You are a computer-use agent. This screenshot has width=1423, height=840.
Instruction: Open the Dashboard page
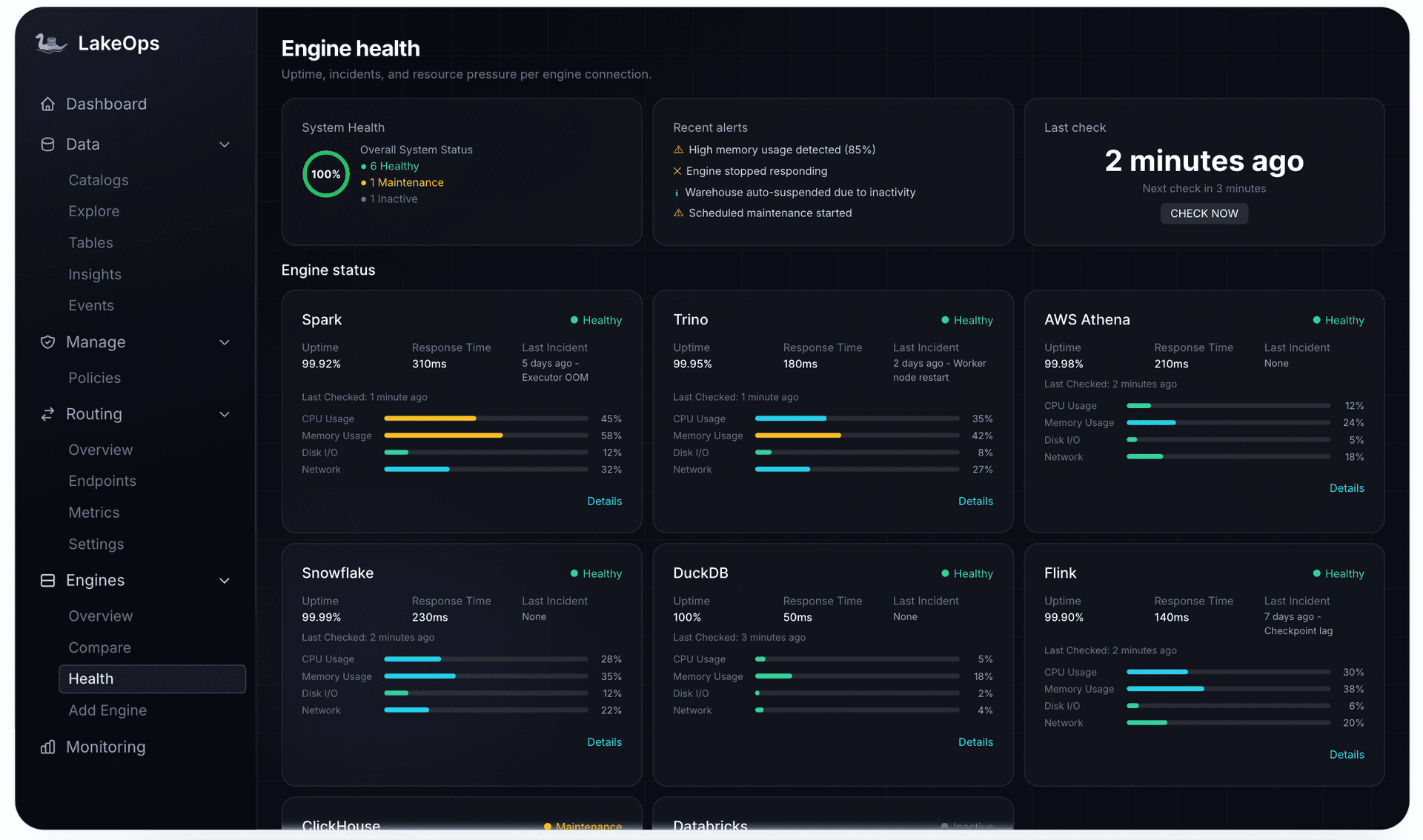tap(106, 104)
